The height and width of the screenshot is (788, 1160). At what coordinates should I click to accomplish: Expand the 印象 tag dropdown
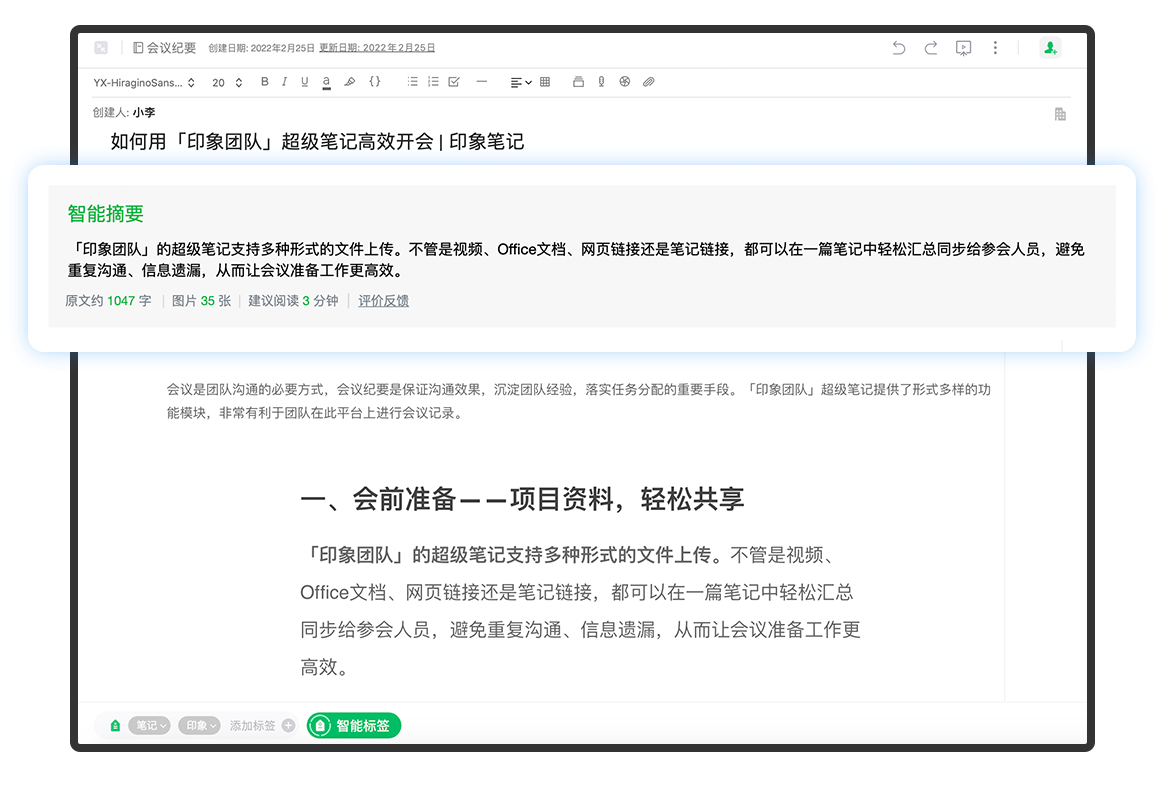(200, 726)
